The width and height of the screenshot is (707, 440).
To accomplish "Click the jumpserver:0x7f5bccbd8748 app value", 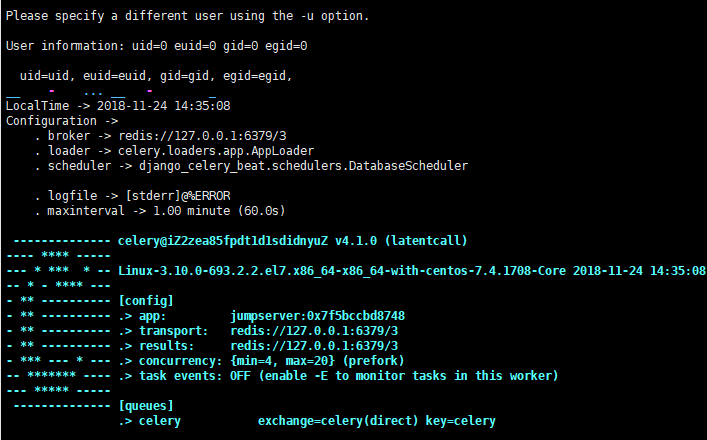I will [317, 316].
